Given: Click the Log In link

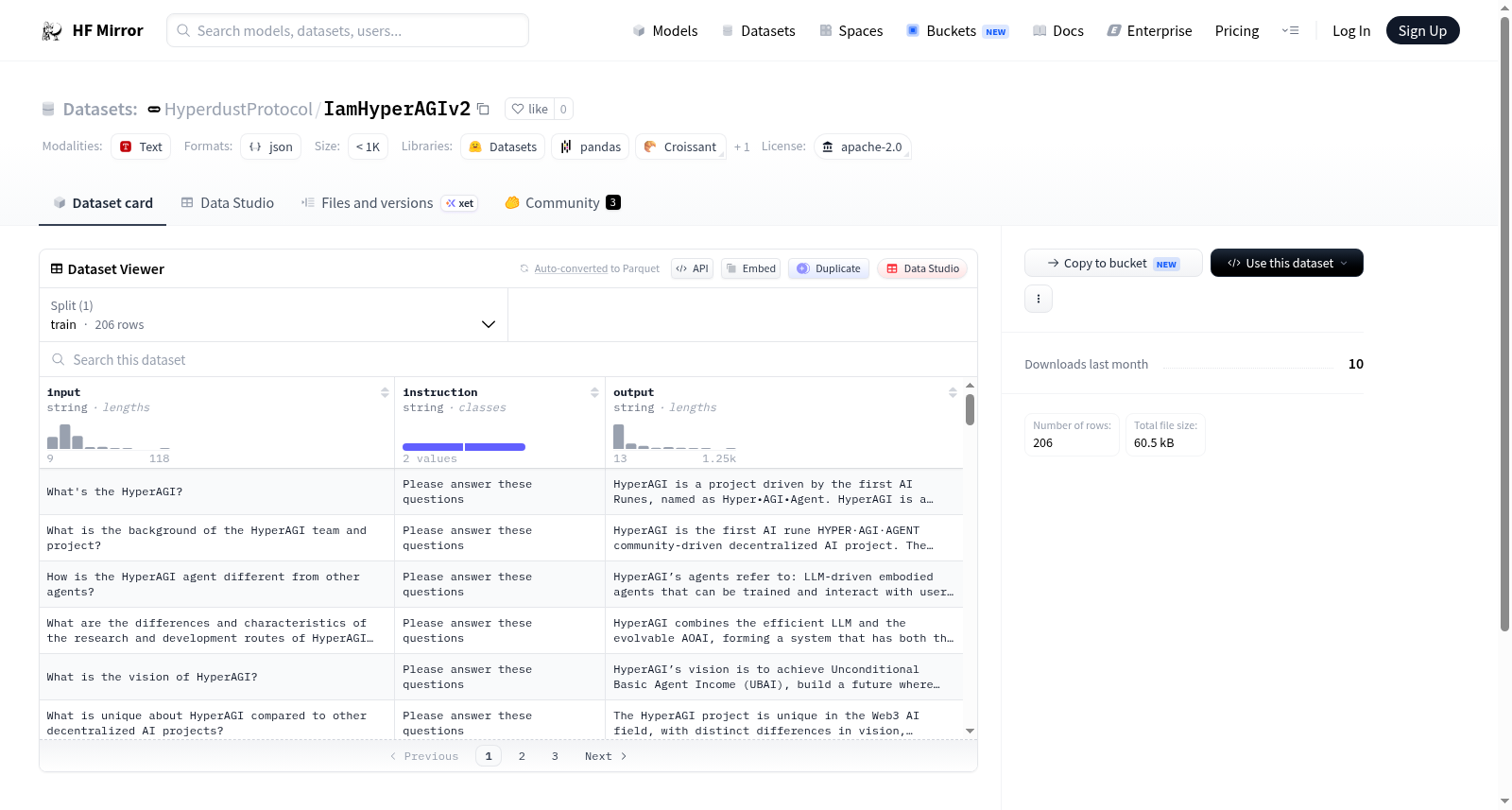Looking at the screenshot, I should tap(1351, 31).
